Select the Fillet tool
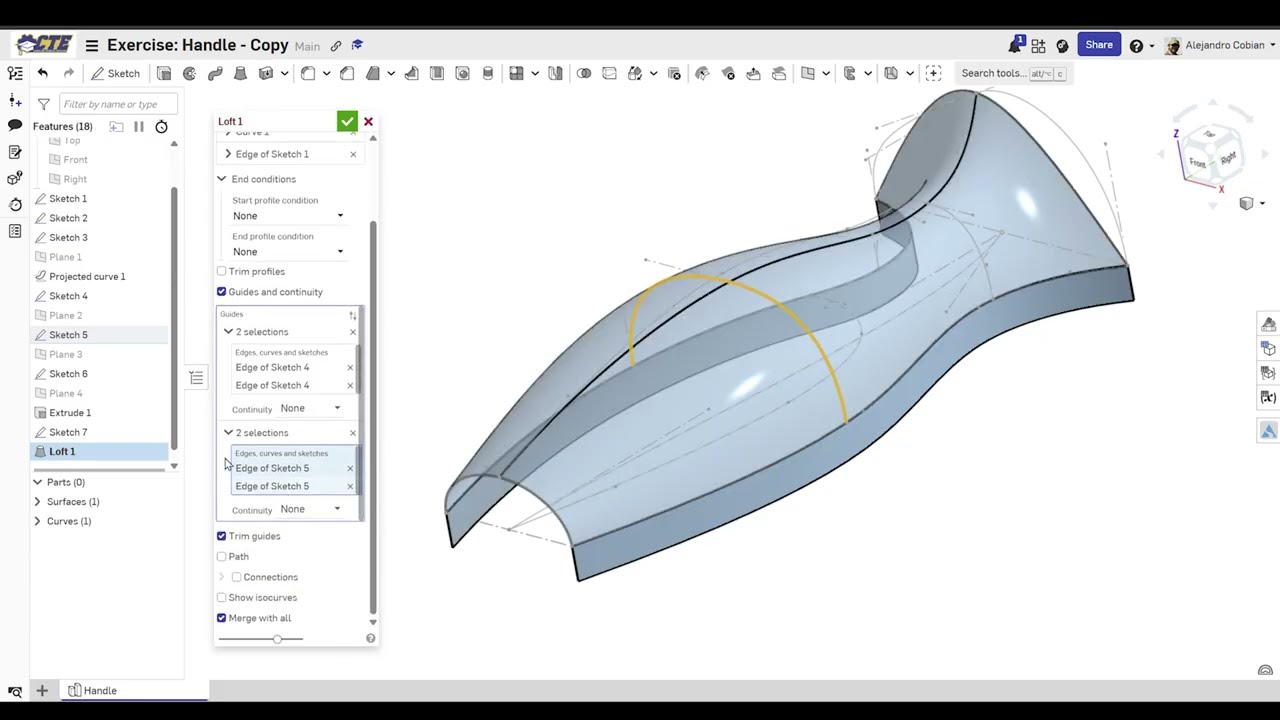 point(308,73)
